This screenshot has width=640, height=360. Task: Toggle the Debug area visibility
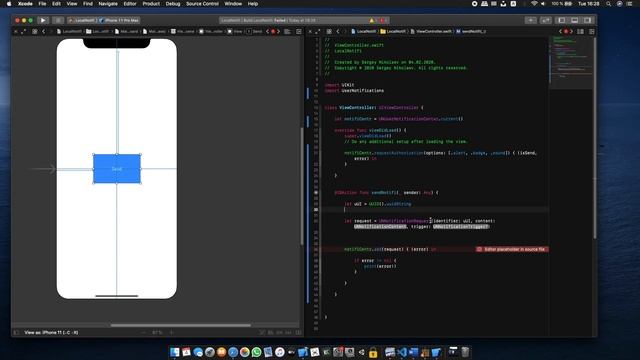click(575, 20)
